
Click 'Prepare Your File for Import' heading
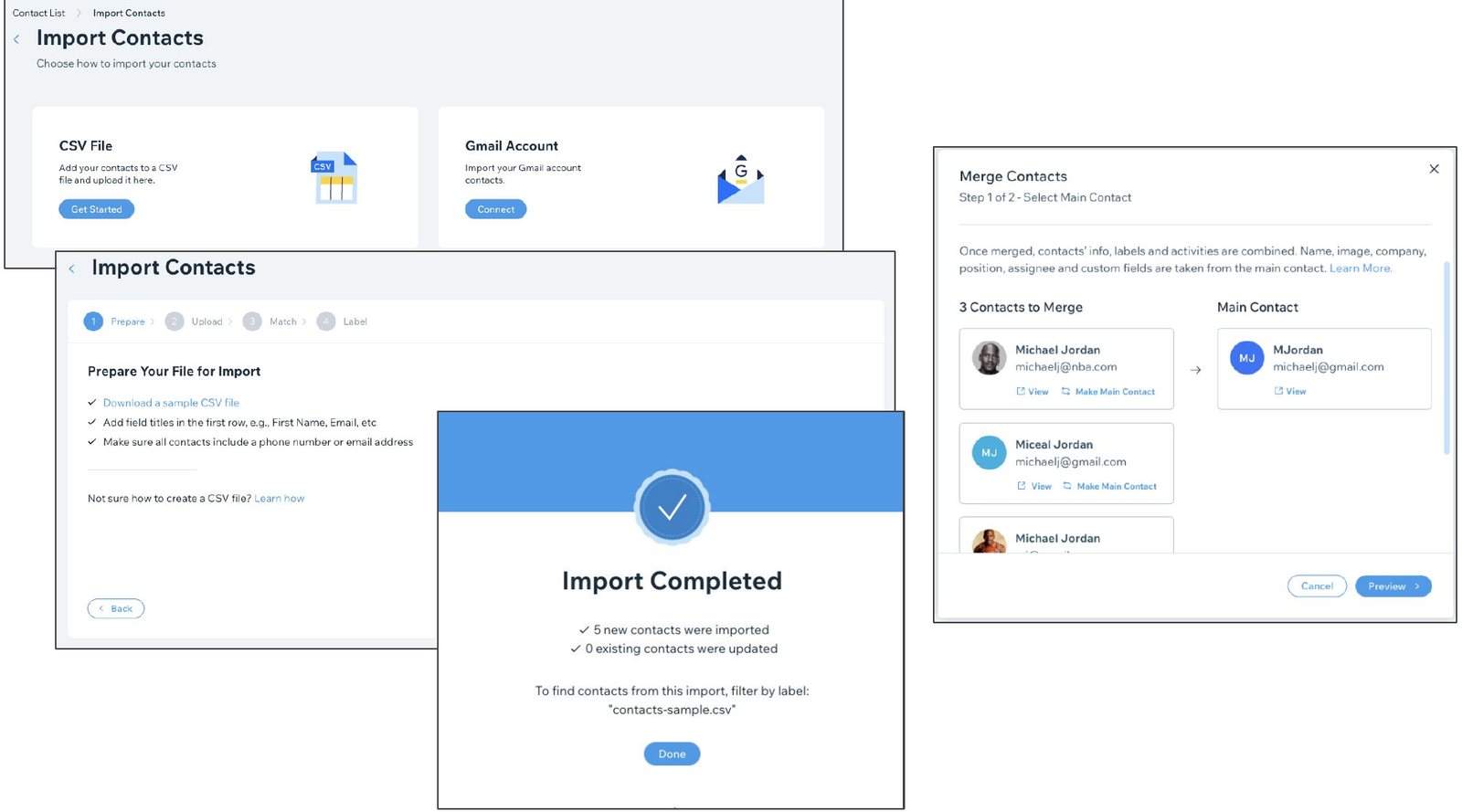click(x=174, y=372)
